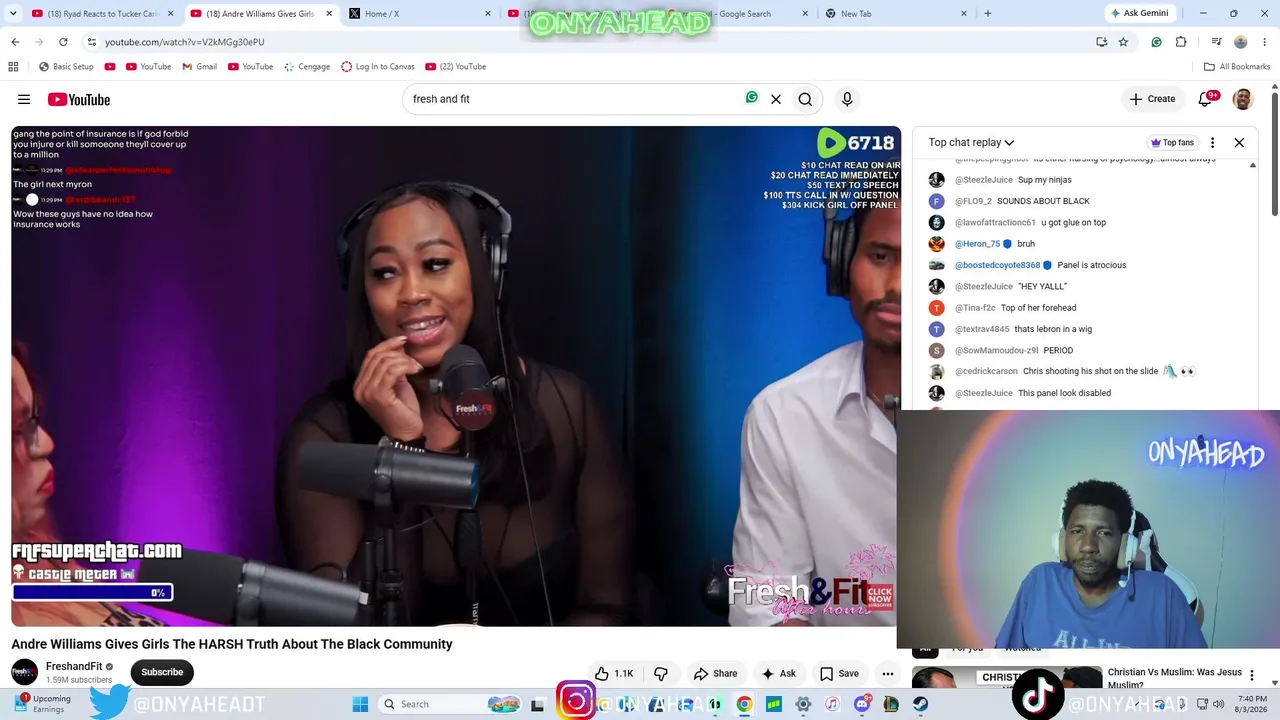Subscribe to the FreshandFit channel

coord(162,672)
